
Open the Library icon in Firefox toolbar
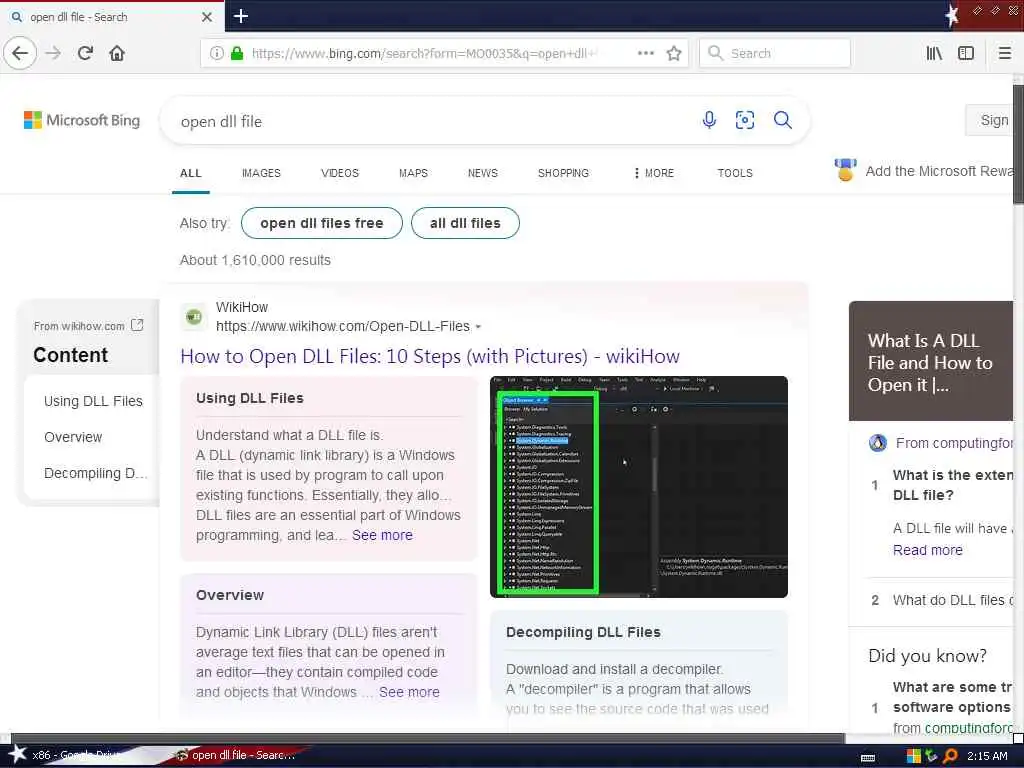click(934, 53)
